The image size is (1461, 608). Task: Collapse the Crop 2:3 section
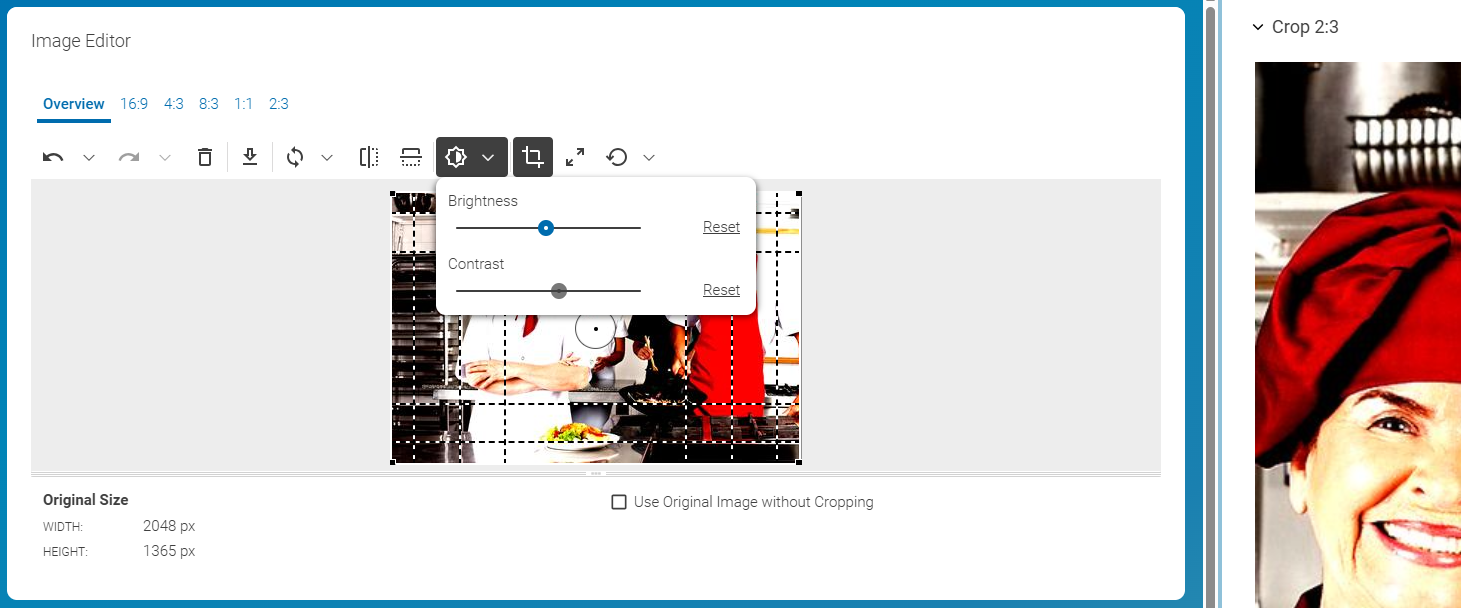point(1258,27)
